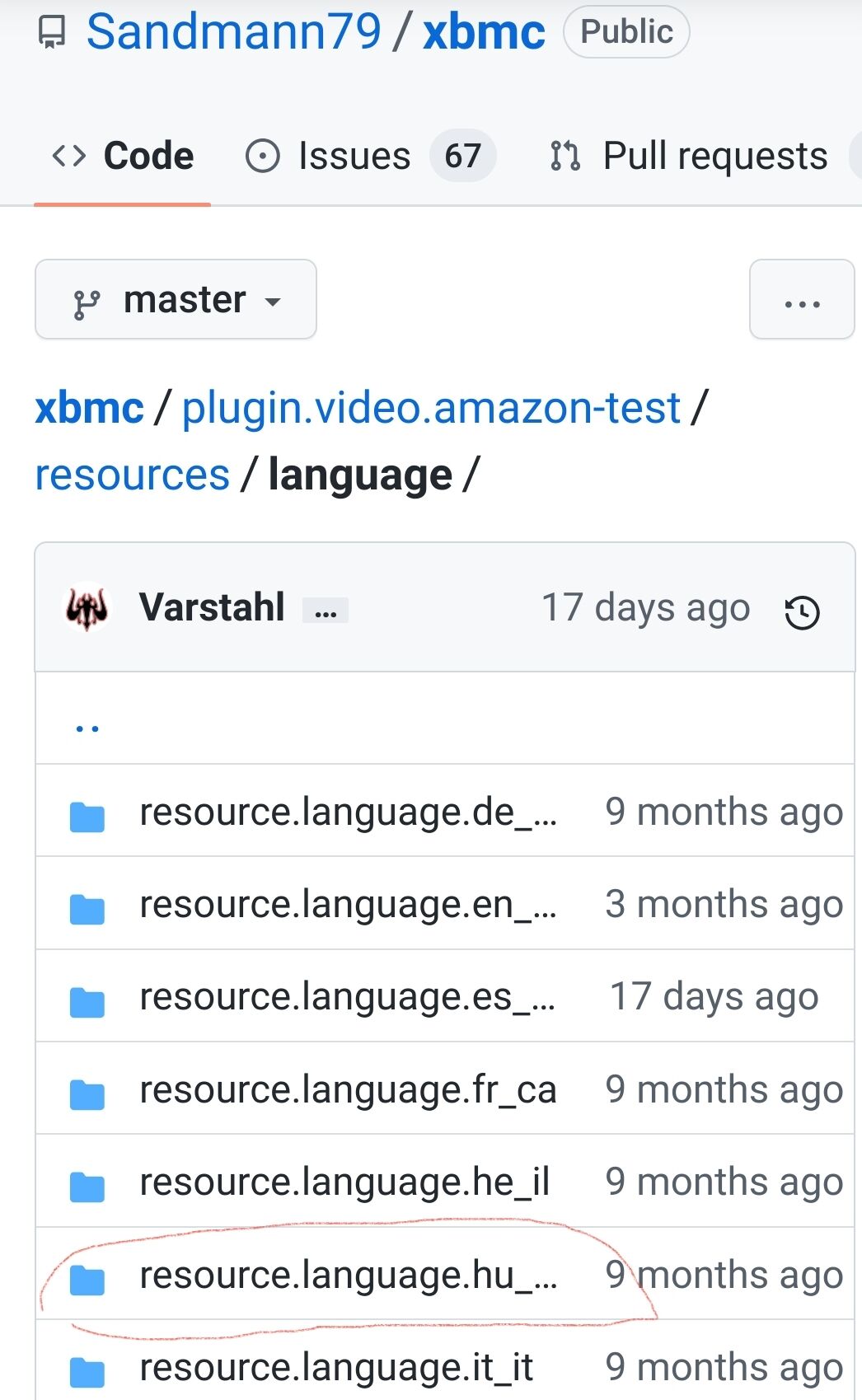This screenshot has width=862, height=1400.
Task: Click the Issues circle-dot icon
Action: (263, 156)
